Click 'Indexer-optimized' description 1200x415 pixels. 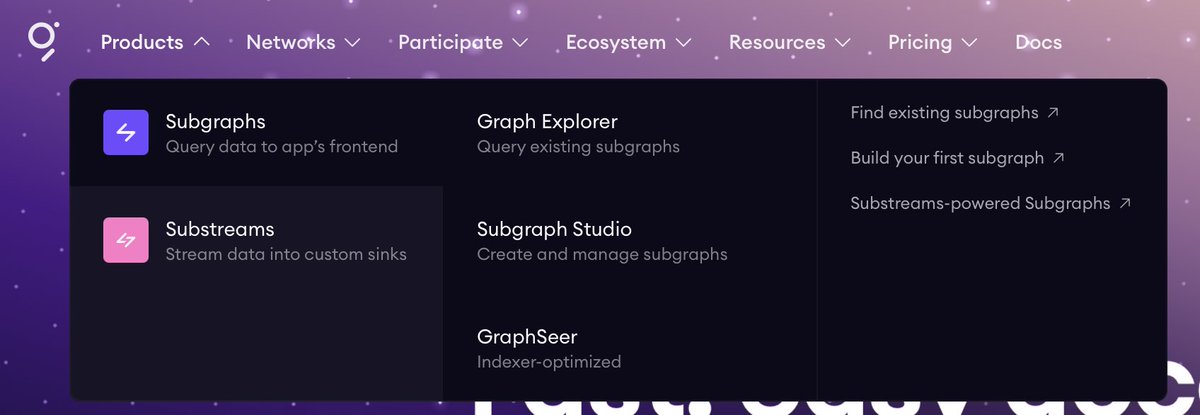(x=549, y=362)
